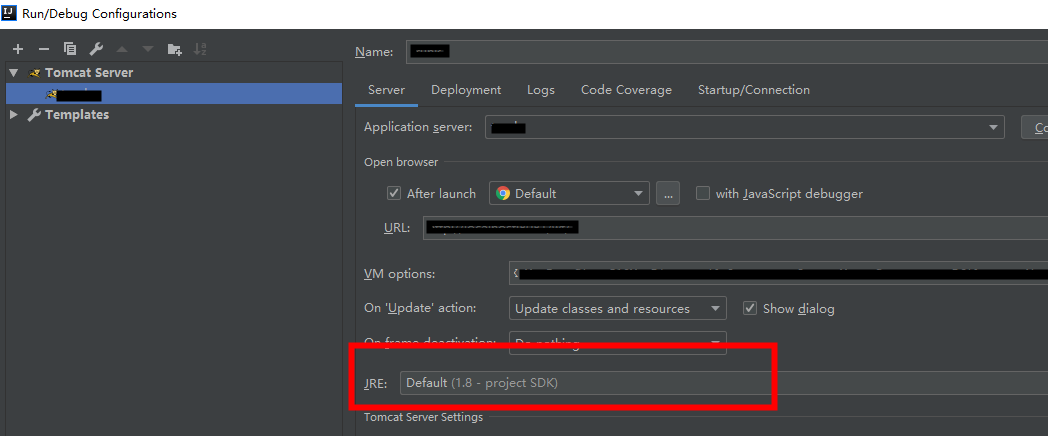This screenshot has width=1048, height=436.
Task: Toggle the Show dialog checkbox
Action: pyautogui.click(x=750, y=308)
